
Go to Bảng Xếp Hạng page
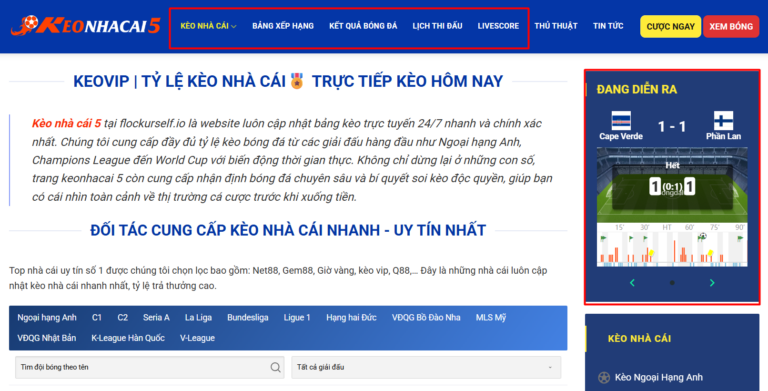pyautogui.click(x=283, y=26)
